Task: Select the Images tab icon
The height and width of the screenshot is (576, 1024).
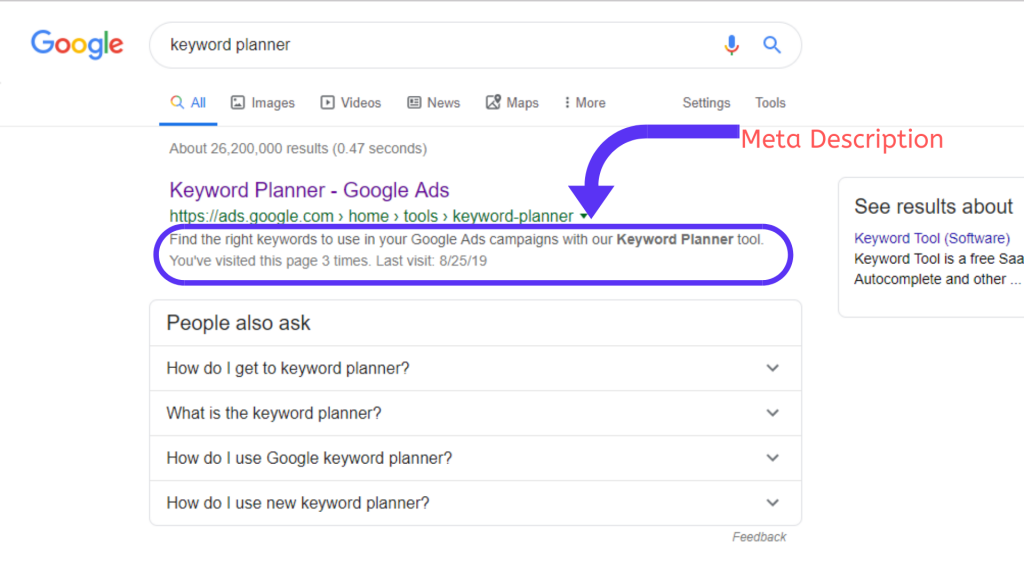Action: click(x=238, y=103)
